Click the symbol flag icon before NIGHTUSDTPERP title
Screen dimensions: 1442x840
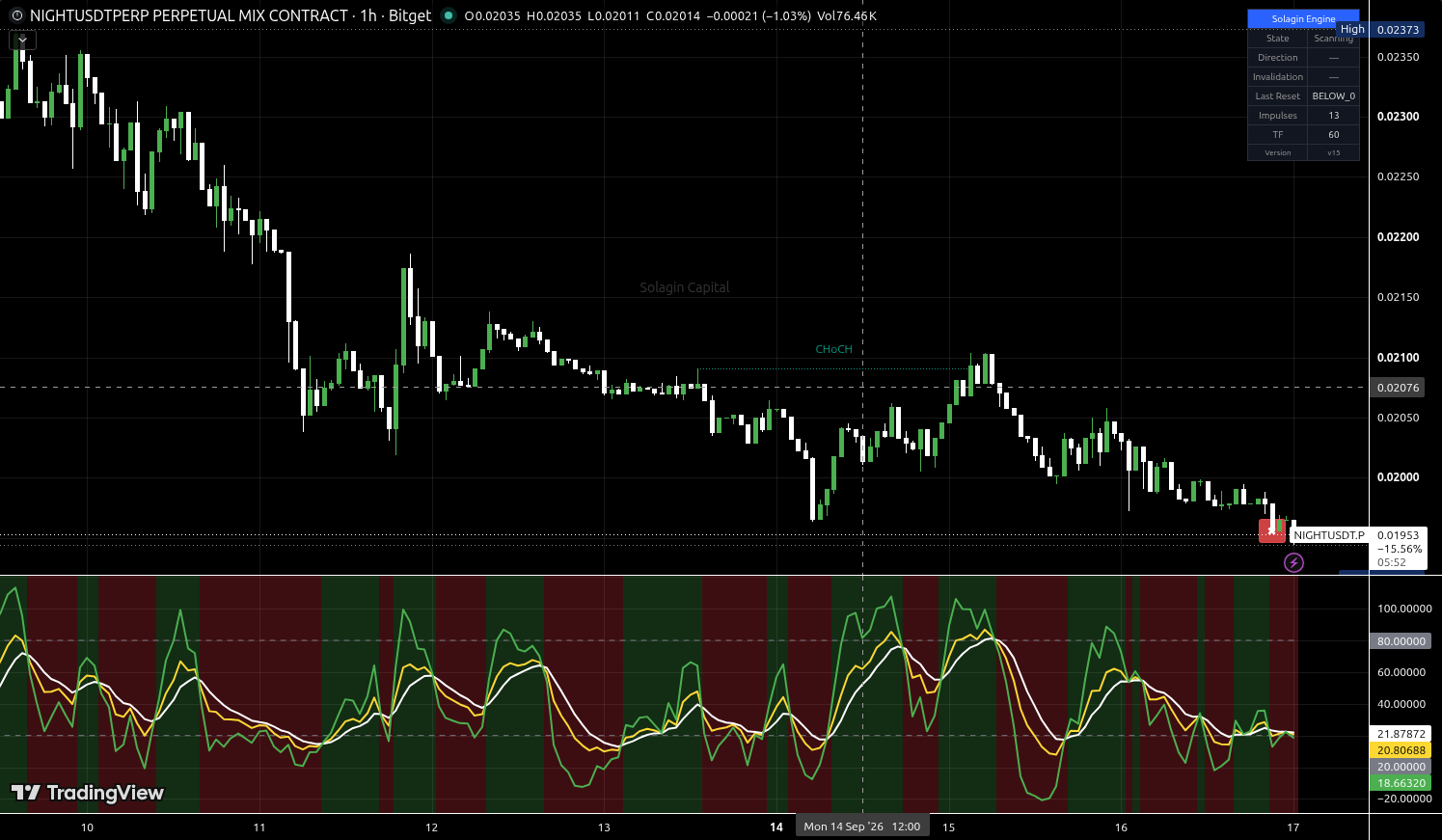point(16,15)
